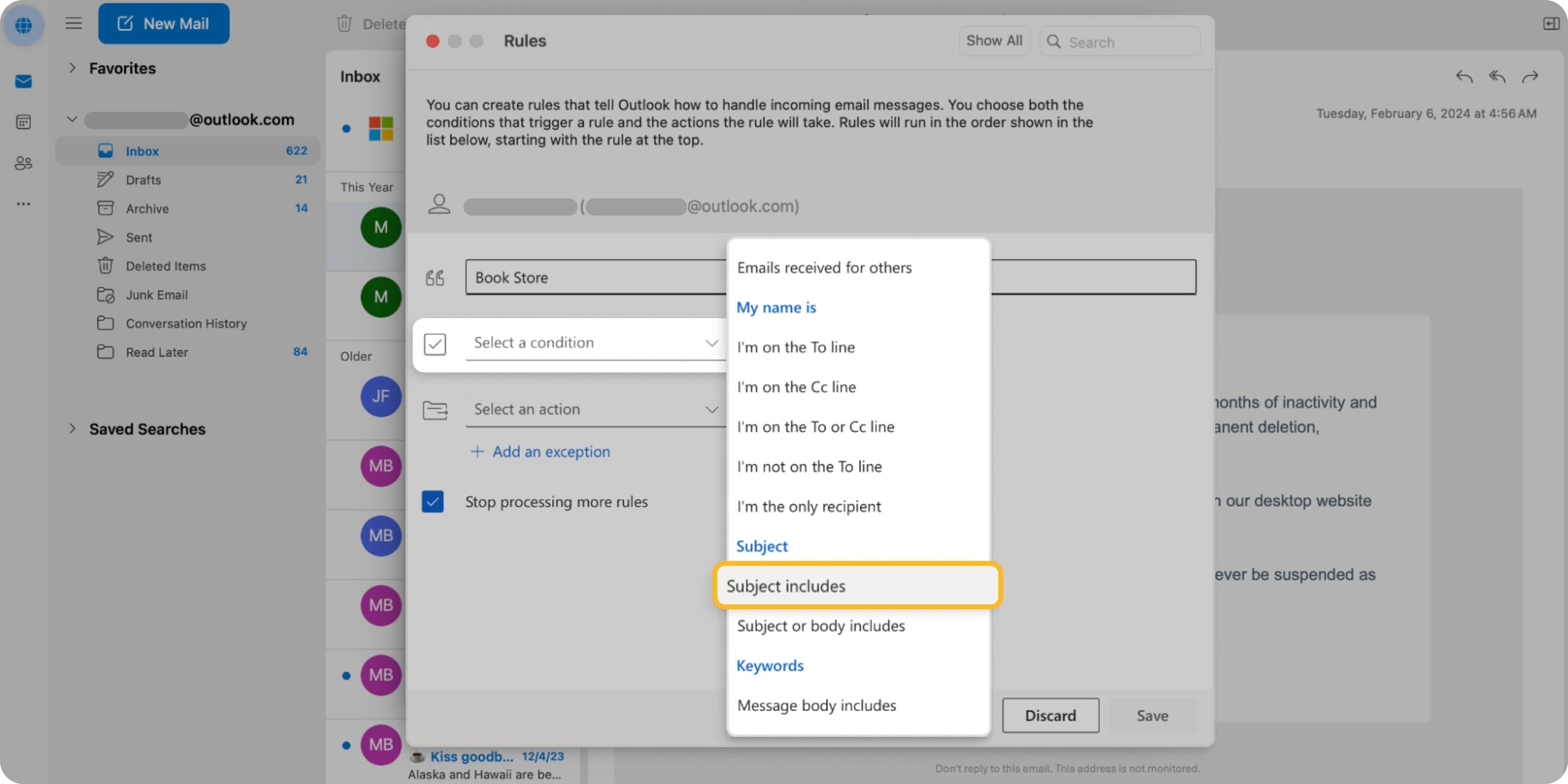This screenshot has width=1568, height=784.
Task: Open the Select a condition dropdown
Action: [x=595, y=342]
